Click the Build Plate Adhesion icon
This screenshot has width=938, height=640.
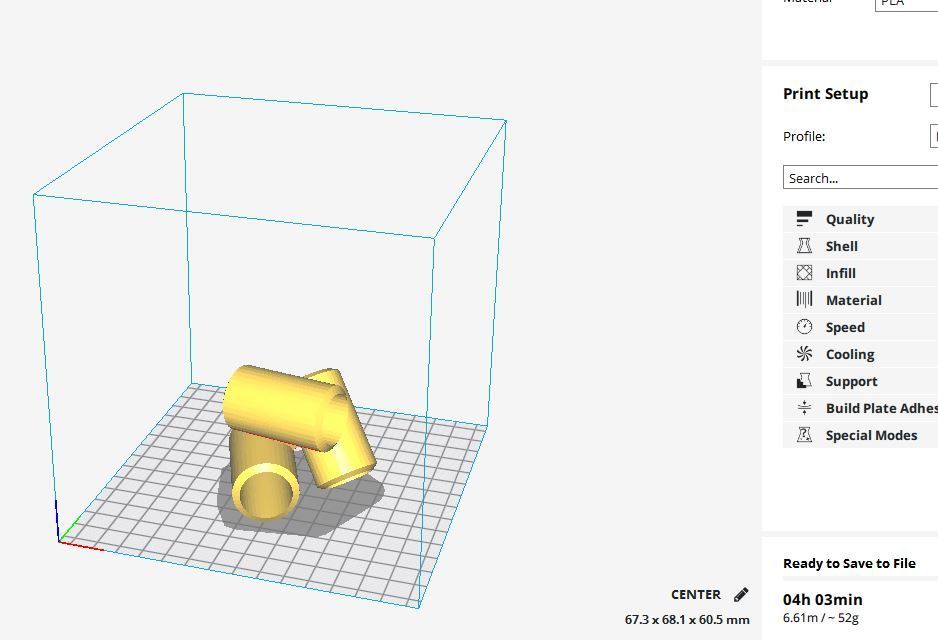click(804, 408)
